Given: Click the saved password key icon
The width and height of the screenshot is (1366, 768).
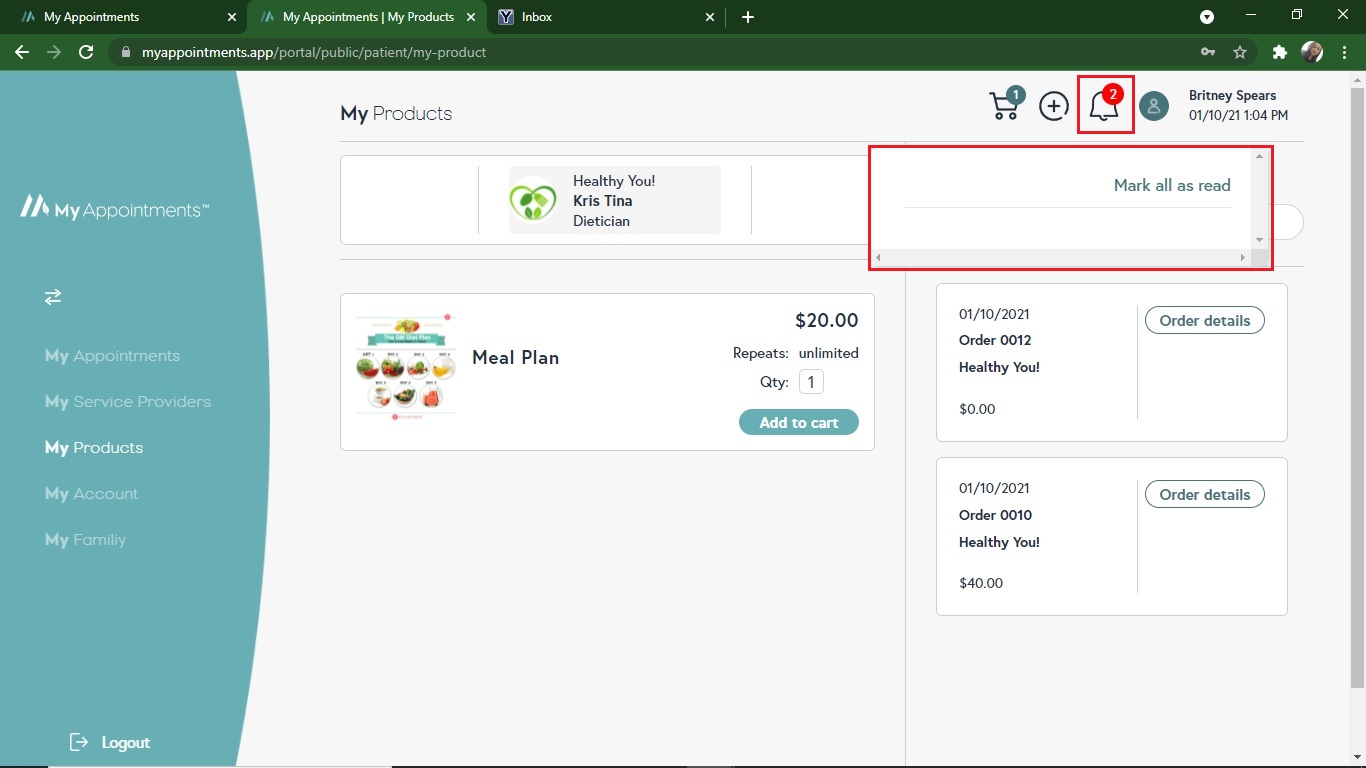Looking at the screenshot, I should [1208, 52].
